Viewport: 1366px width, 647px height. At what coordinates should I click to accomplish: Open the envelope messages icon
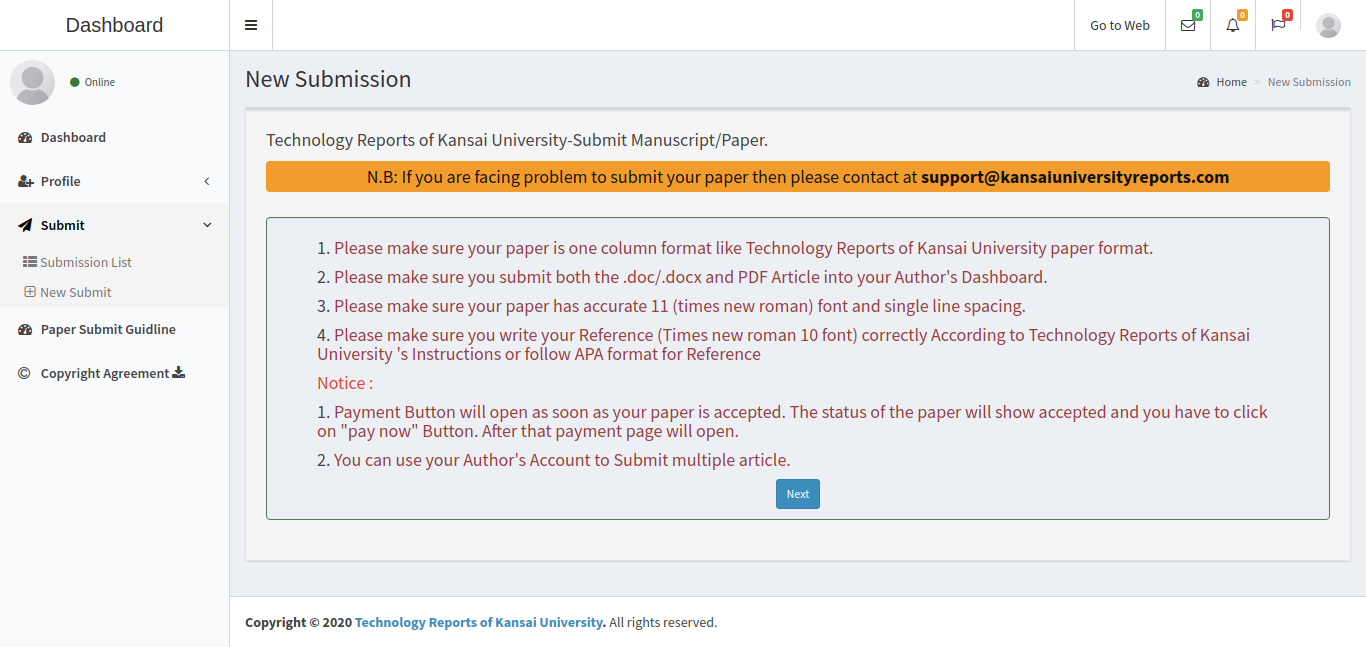1188,25
